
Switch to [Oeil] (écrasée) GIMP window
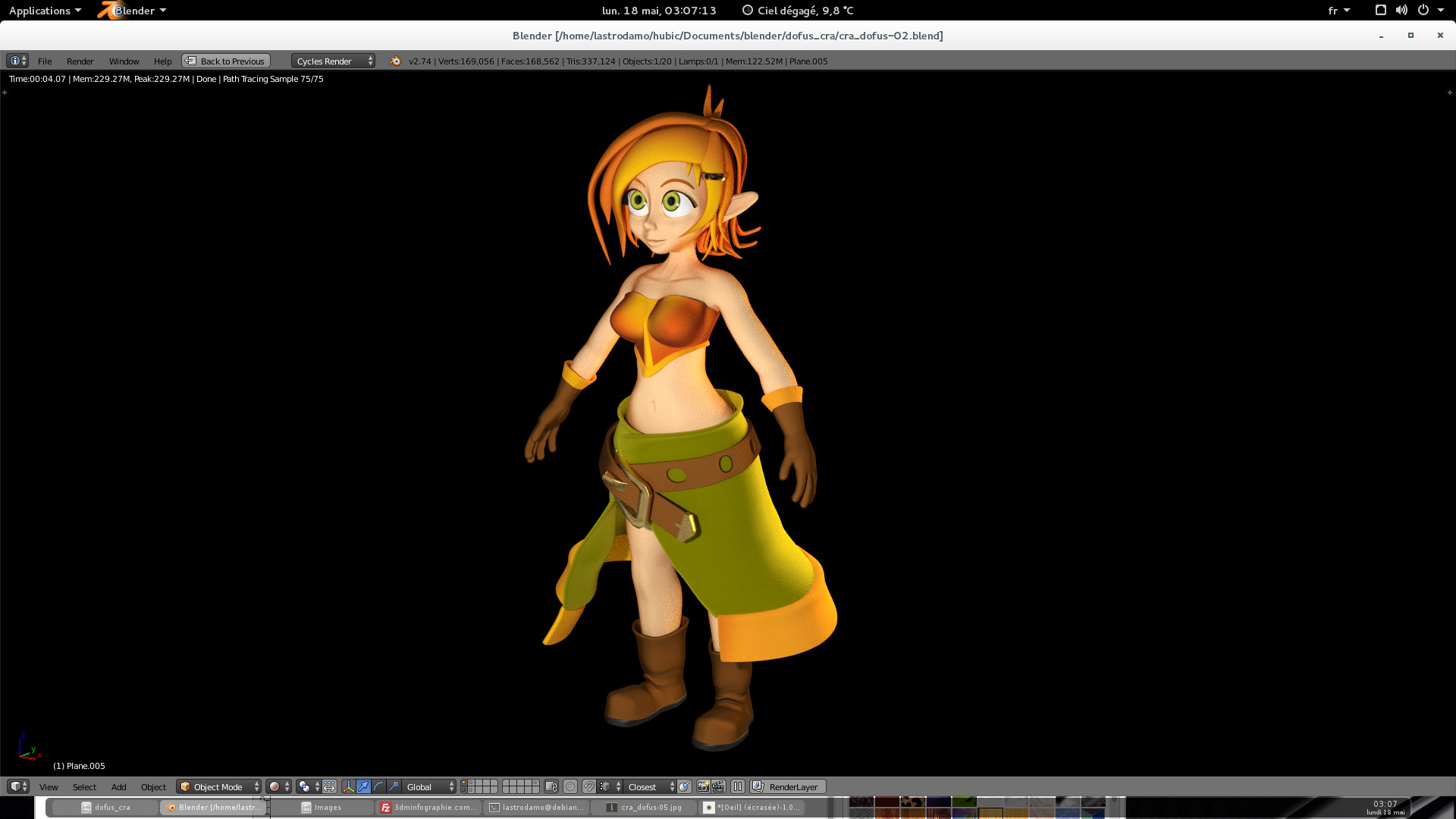coord(752,808)
